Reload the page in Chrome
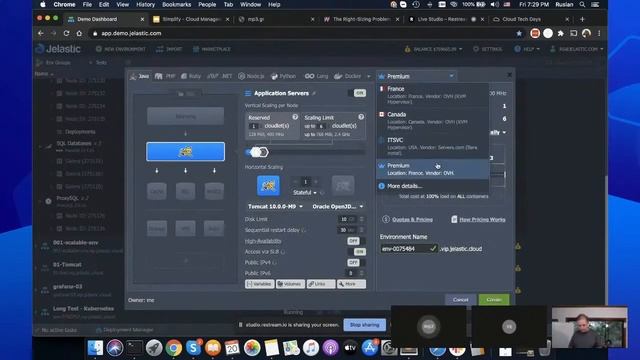The width and height of the screenshot is (640, 360). point(66,33)
